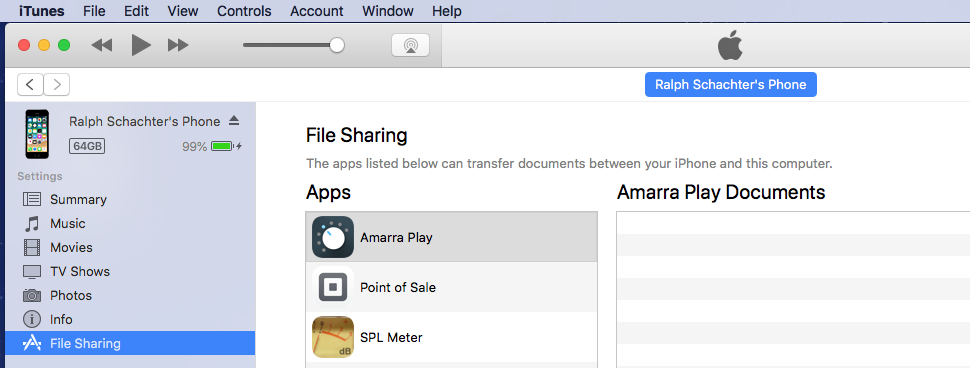
Task: Click the play button
Action: [x=141, y=45]
